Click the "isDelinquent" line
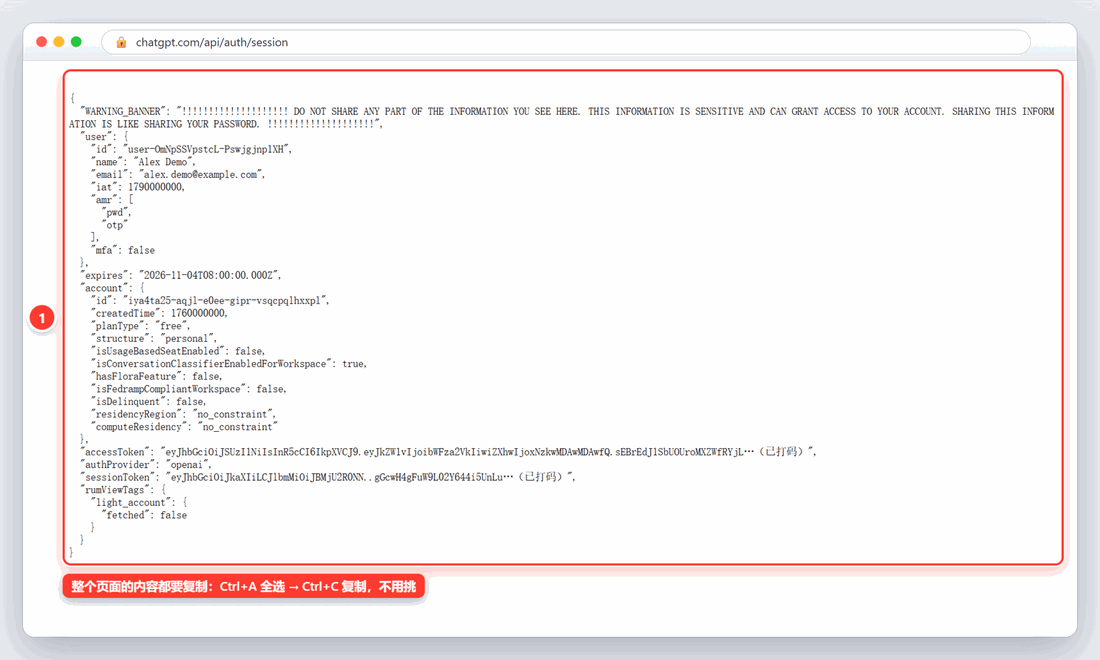 (x=148, y=402)
